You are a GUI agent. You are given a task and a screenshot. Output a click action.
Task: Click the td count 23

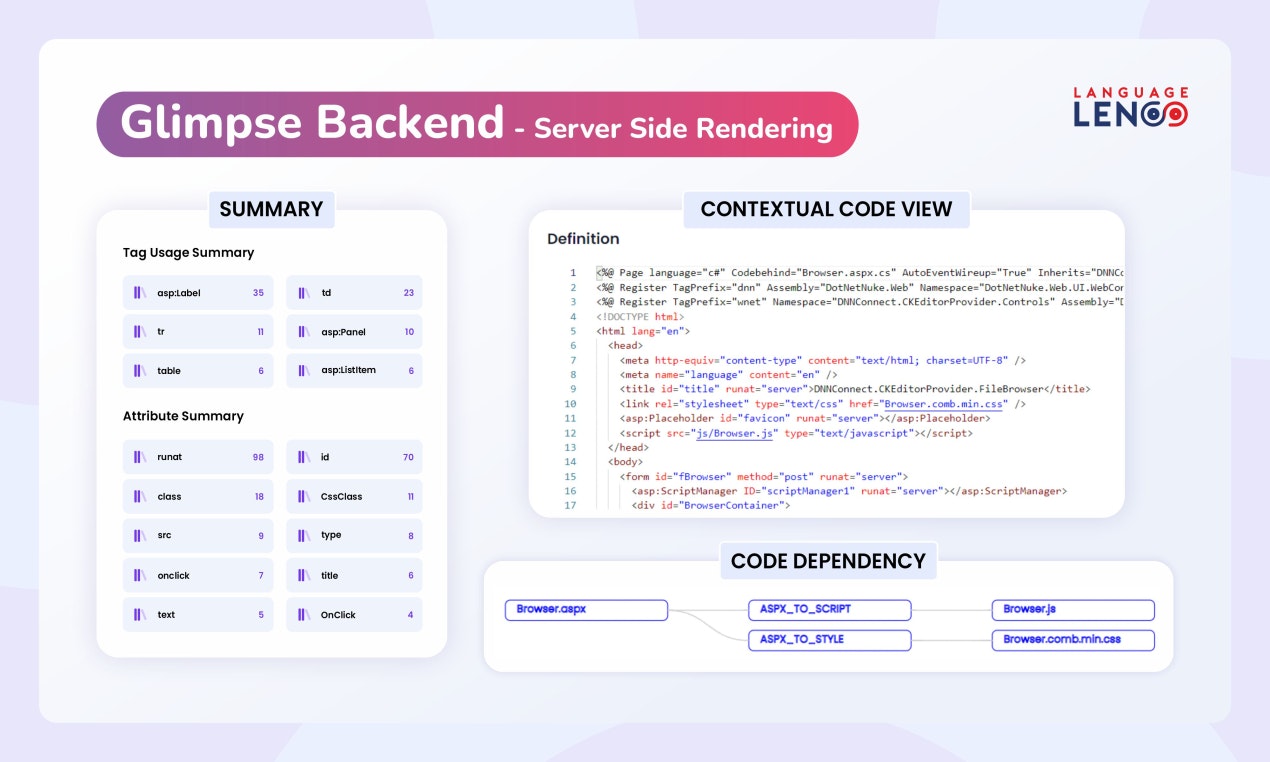[x=408, y=293]
